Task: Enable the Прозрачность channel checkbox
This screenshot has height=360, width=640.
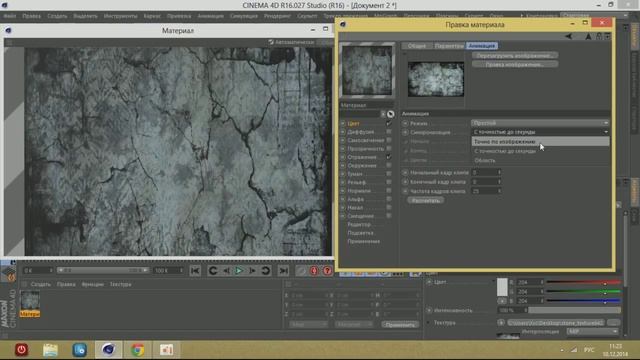Action: pos(389,149)
